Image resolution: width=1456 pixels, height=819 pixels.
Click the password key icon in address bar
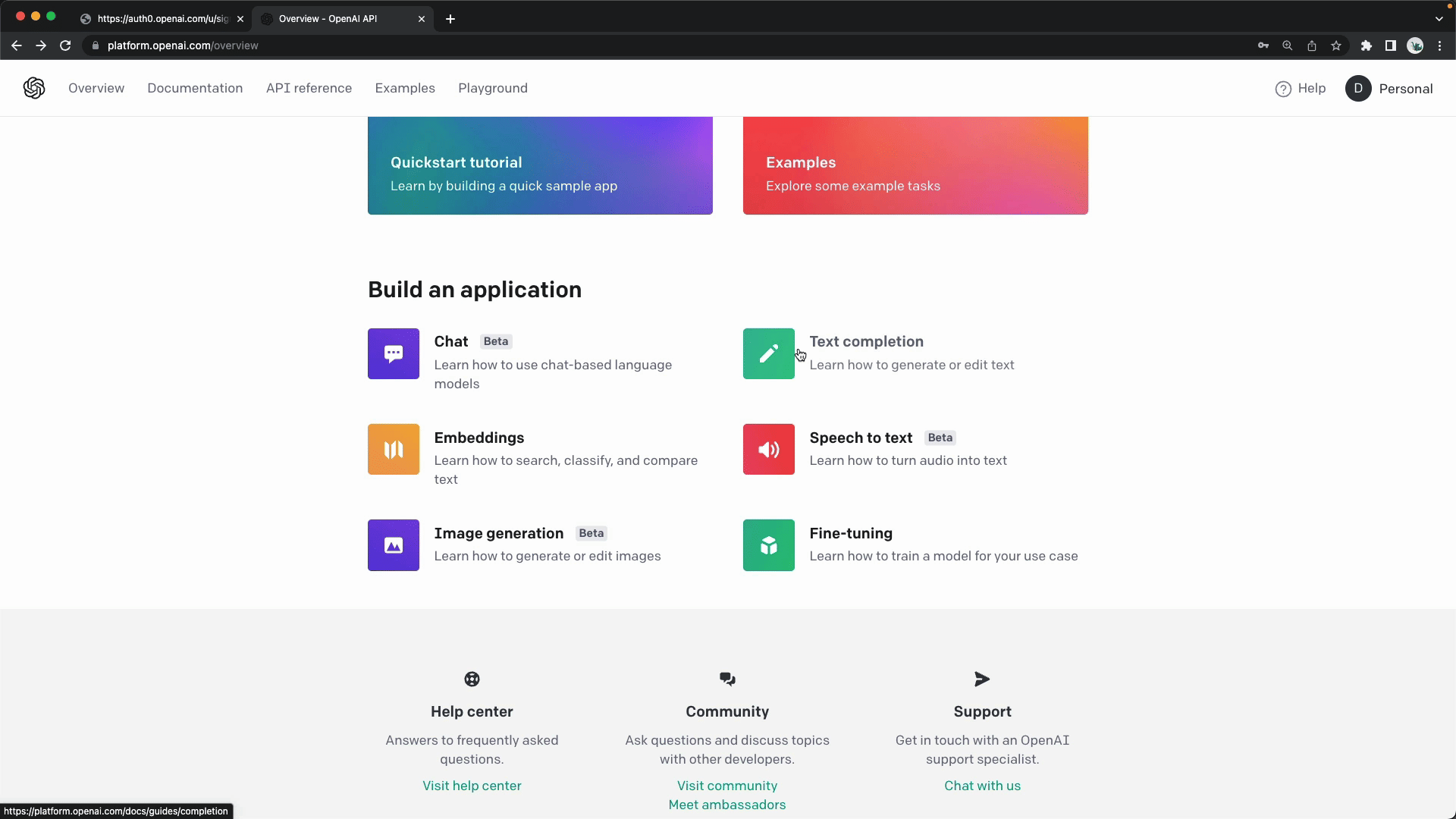(1263, 45)
